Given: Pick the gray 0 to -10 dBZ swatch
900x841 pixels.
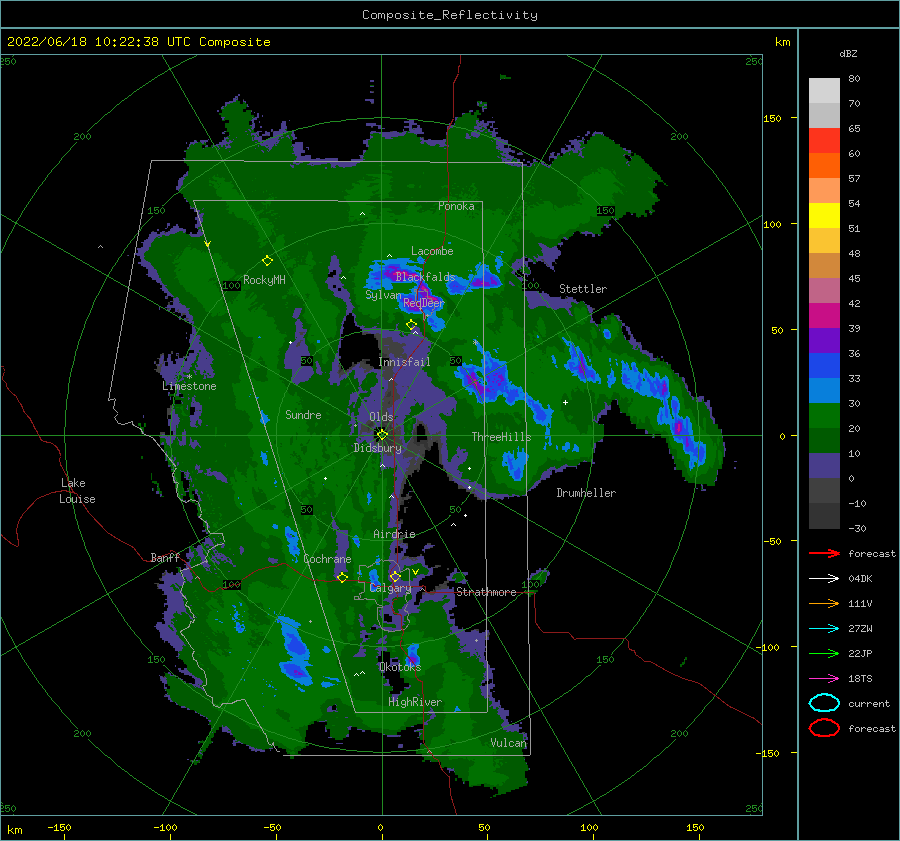Looking at the screenshot, I should pos(824,491).
